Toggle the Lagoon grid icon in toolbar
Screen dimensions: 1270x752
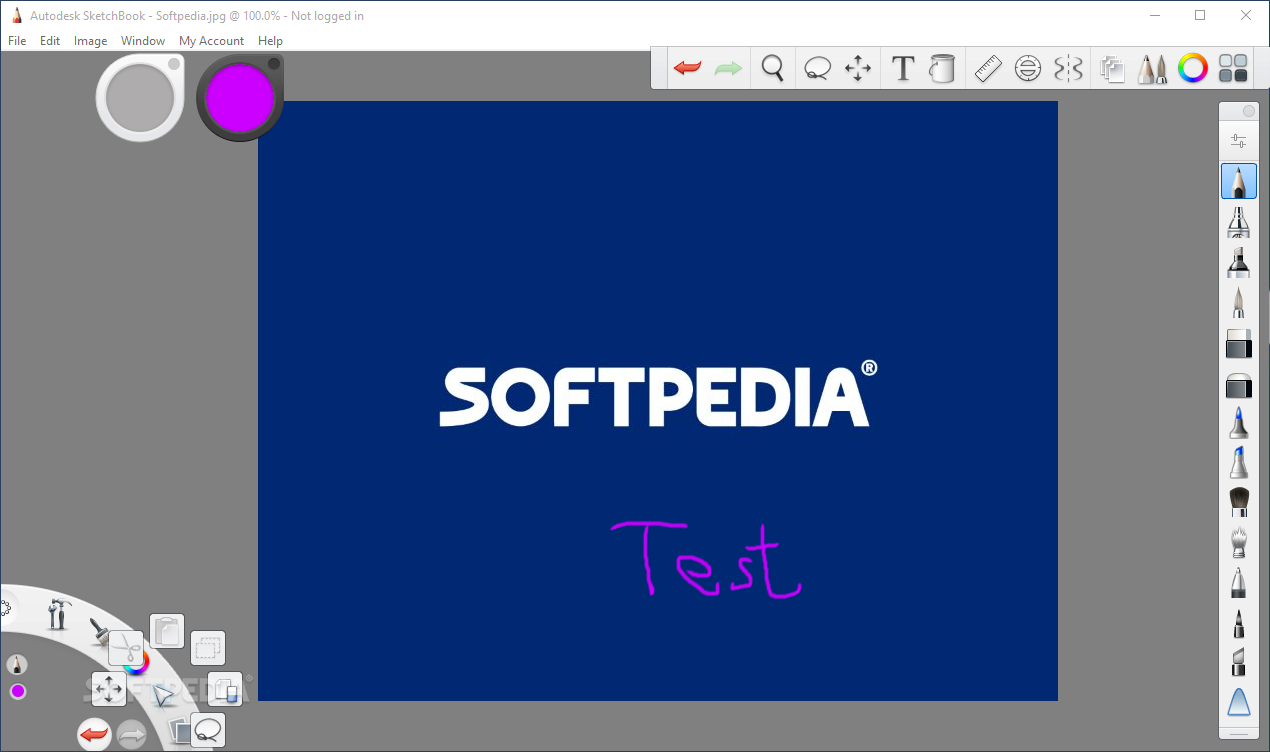[x=1234, y=68]
